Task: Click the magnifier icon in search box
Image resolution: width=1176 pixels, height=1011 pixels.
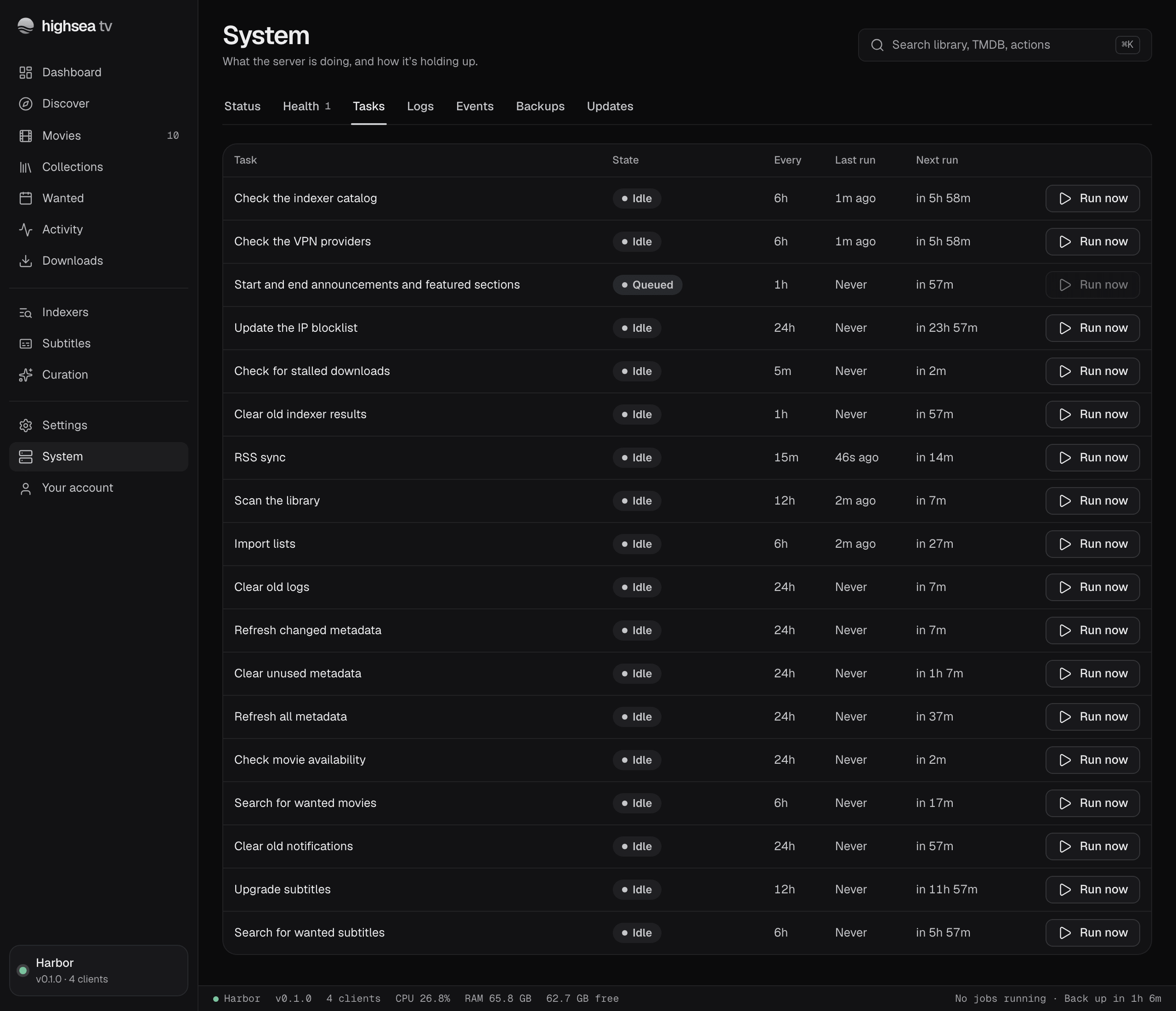Action: [x=877, y=45]
